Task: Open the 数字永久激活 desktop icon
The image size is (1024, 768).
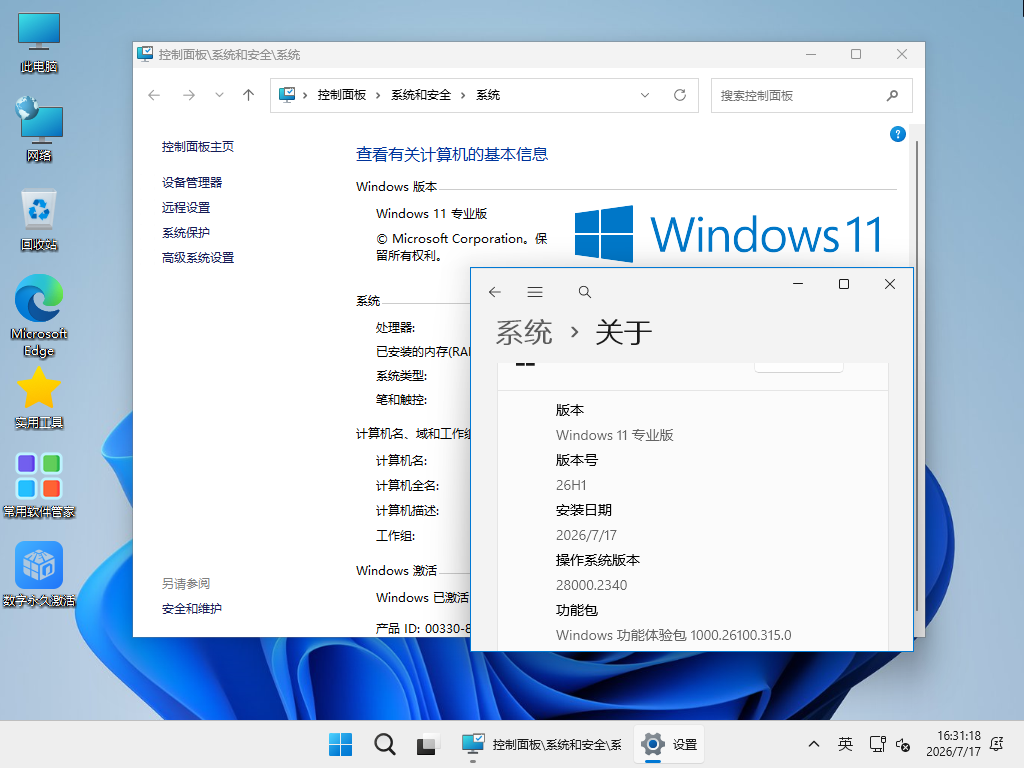Action: point(39,574)
